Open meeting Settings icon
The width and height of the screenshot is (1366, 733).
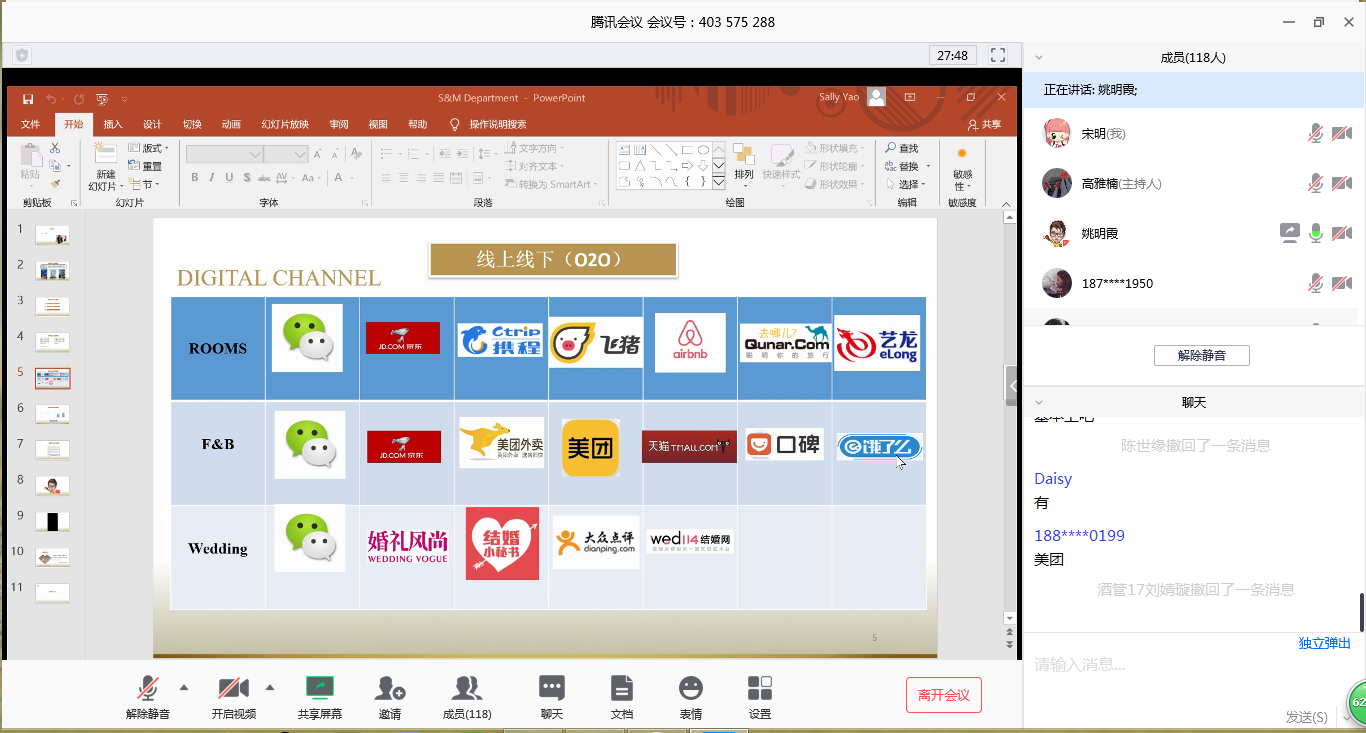coord(759,696)
